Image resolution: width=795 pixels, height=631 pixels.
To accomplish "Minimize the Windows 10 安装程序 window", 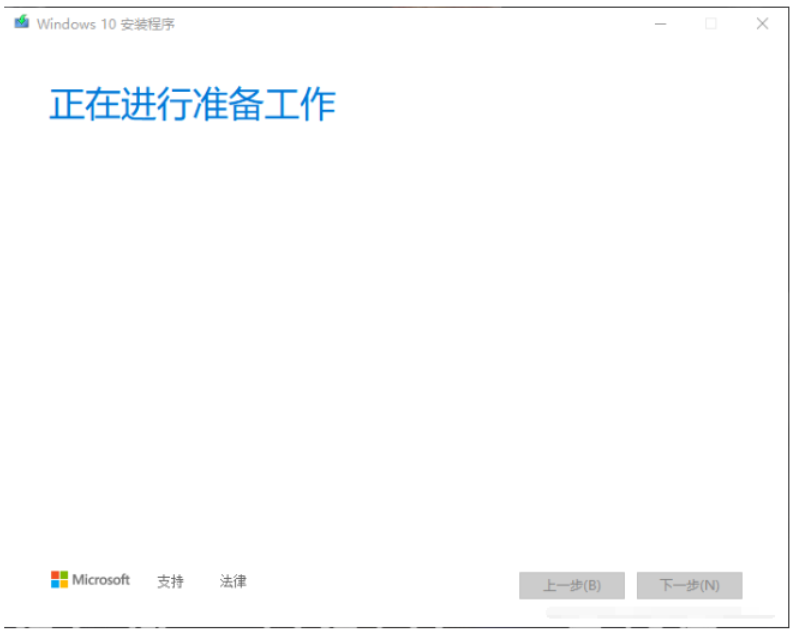I will click(x=660, y=24).
